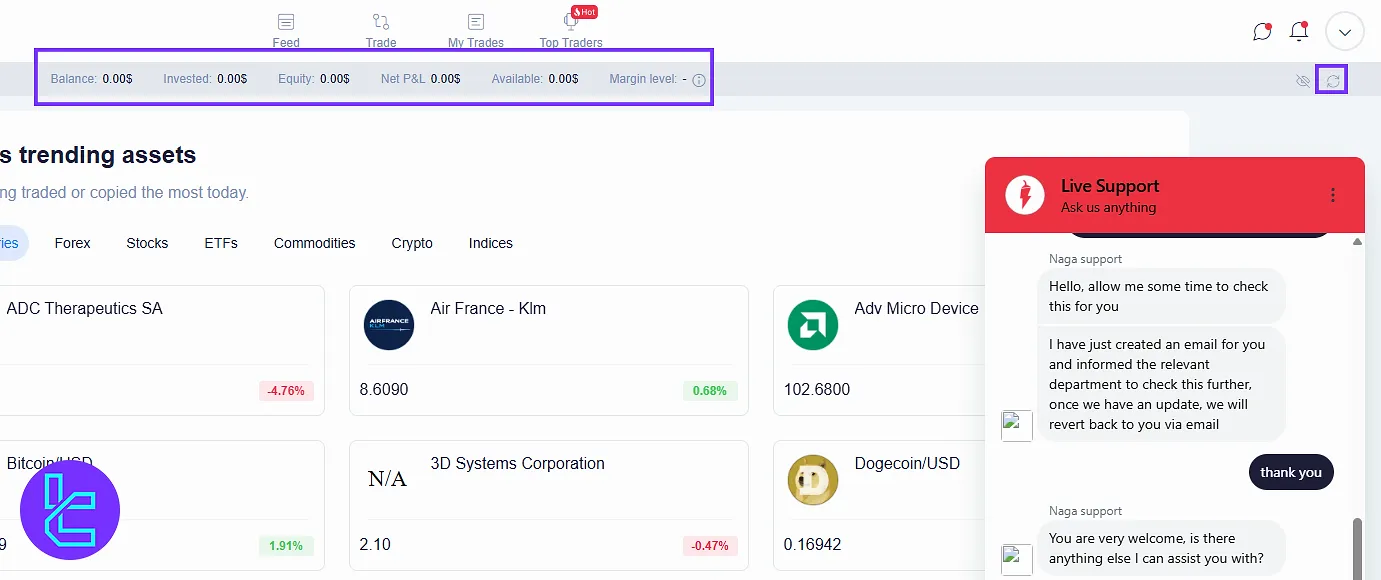
Task: Open the Feed navigation icon
Action: [286, 23]
